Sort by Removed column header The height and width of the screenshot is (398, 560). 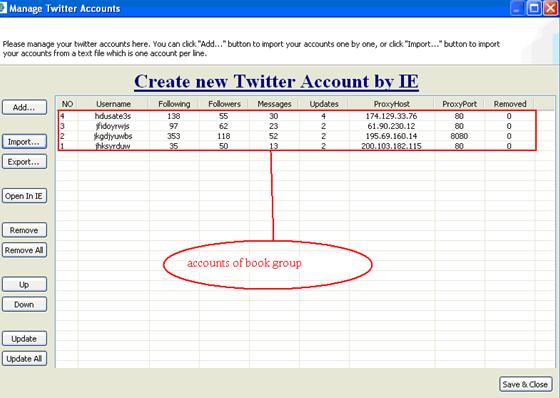pyautogui.click(x=510, y=104)
